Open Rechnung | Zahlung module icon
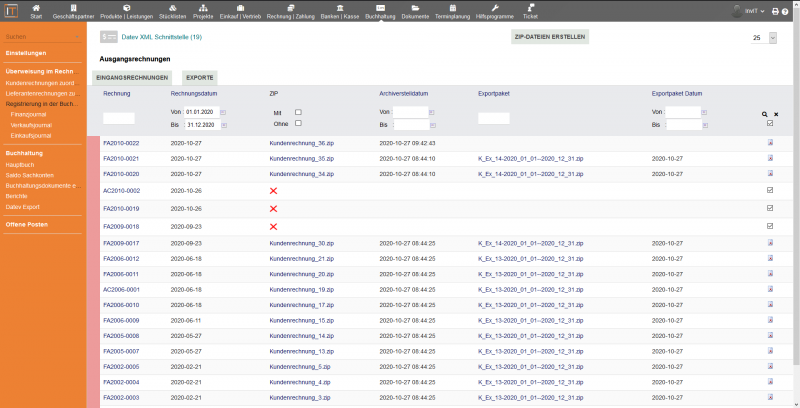Viewport: 800px width, 408px height. 291,8
